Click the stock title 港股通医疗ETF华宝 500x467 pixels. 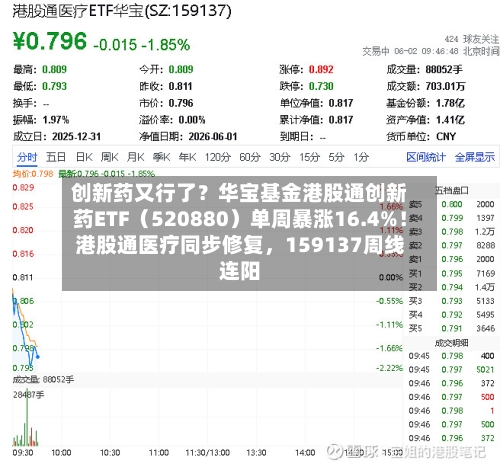122,11
